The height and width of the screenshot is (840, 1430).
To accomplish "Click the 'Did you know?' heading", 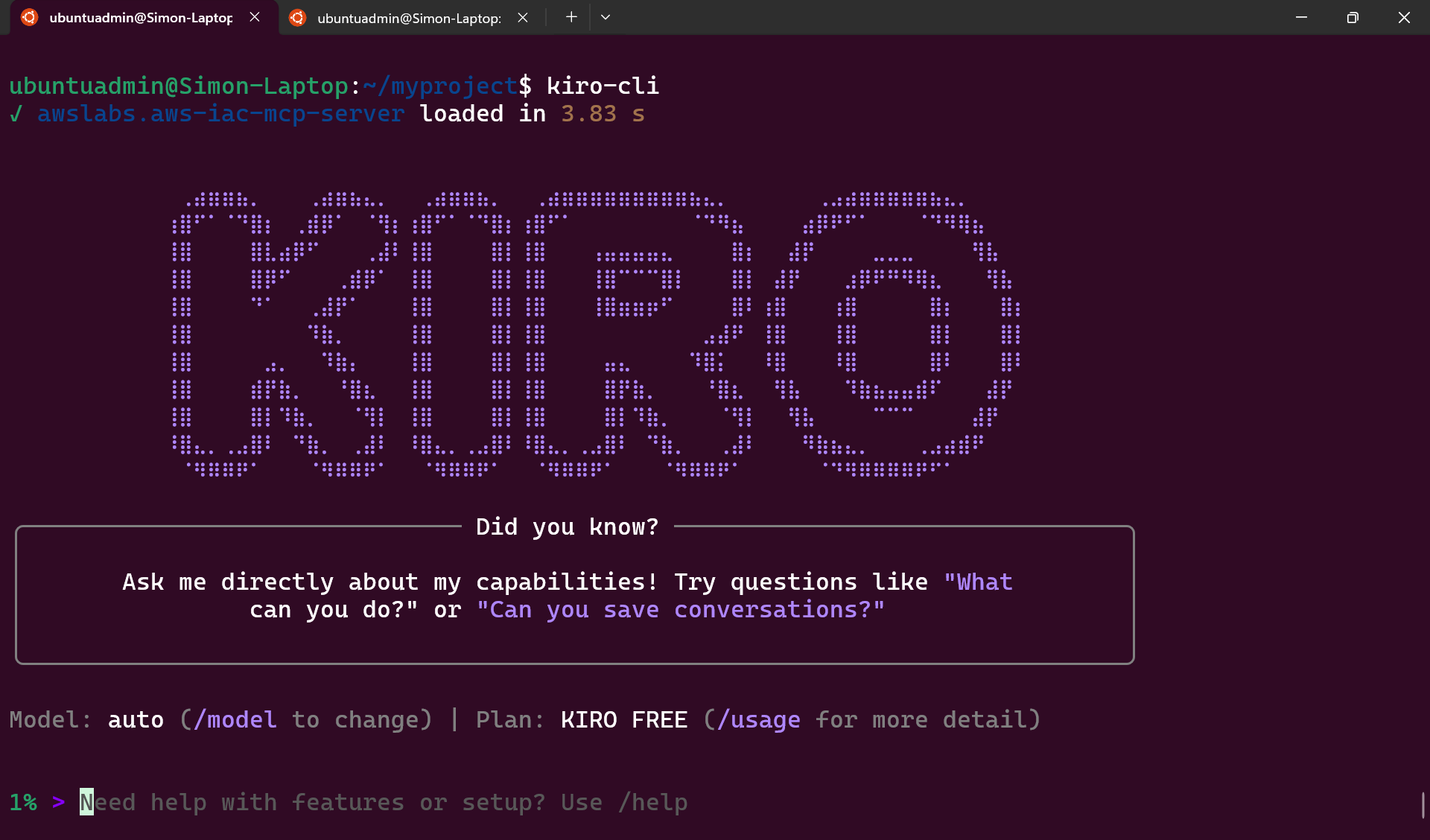I will 568,527.
